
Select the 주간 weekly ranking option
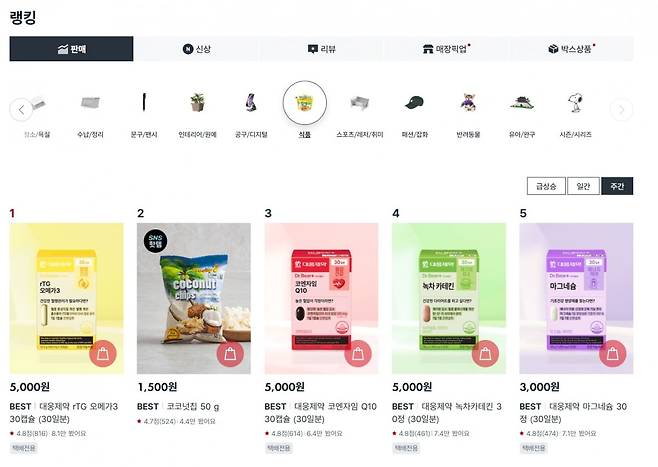tap(617, 186)
